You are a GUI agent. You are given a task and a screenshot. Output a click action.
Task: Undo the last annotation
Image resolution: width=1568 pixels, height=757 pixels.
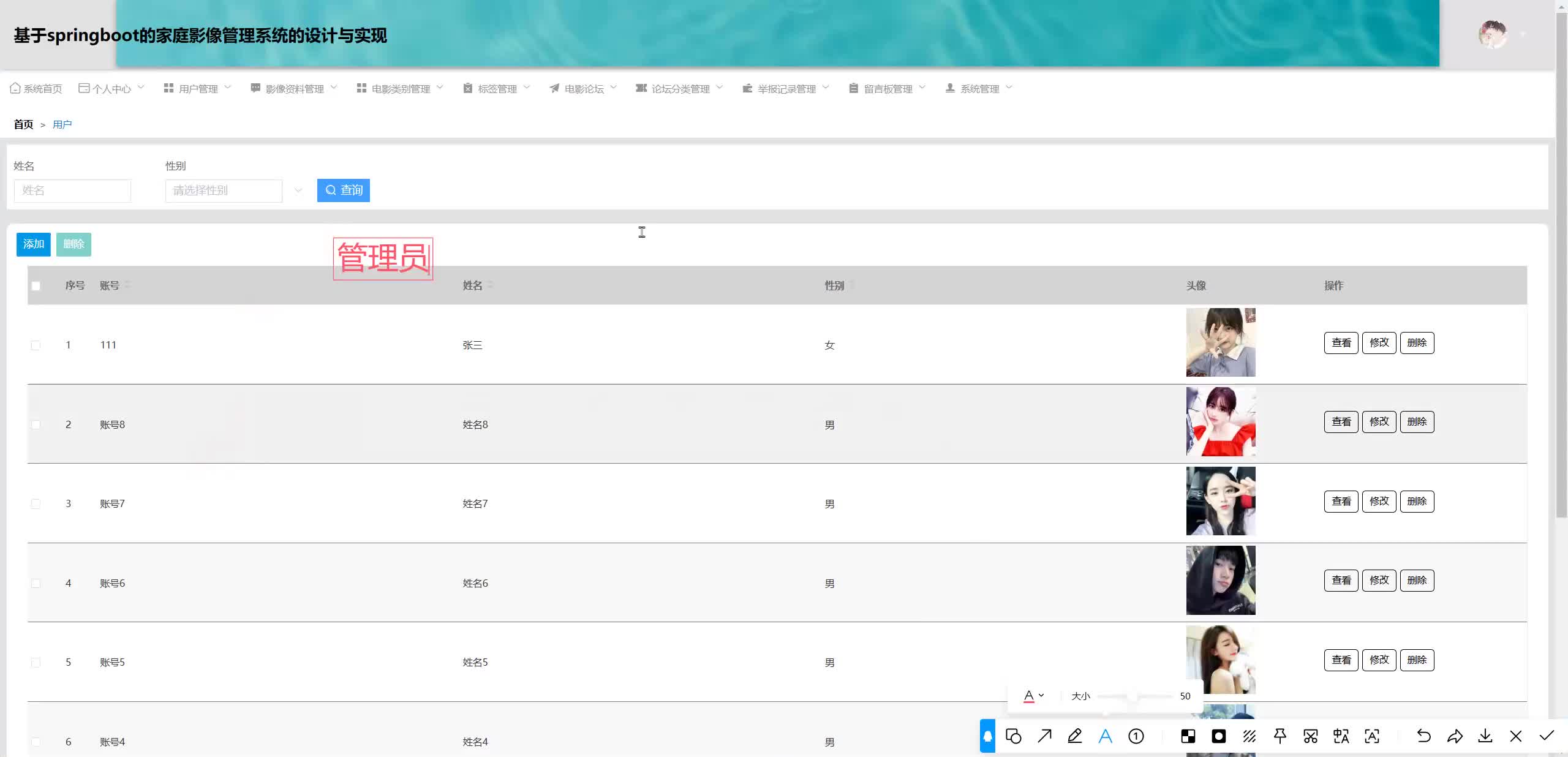pos(1423,736)
